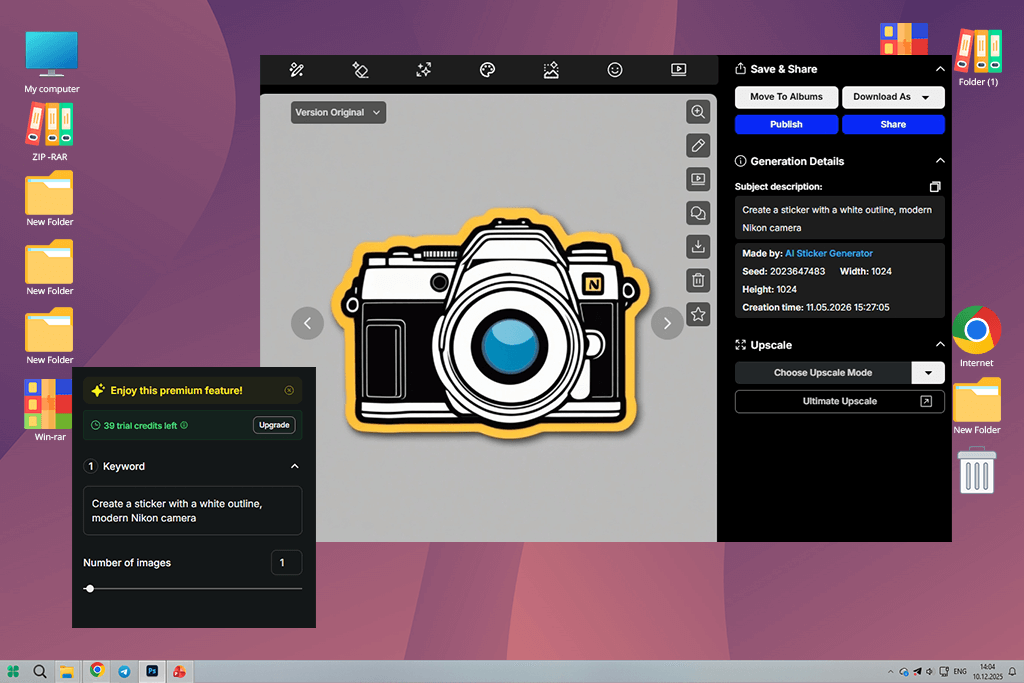The width and height of the screenshot is (1024, 683).
Task: Open the Internet Chrome desktop shortcut
Action: pos(976,337)
